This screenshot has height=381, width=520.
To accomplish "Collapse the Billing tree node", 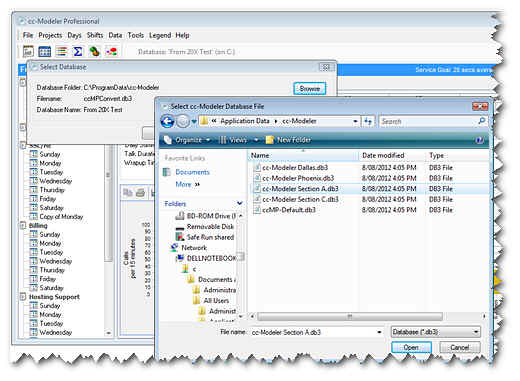I will (x=23, y=226).
